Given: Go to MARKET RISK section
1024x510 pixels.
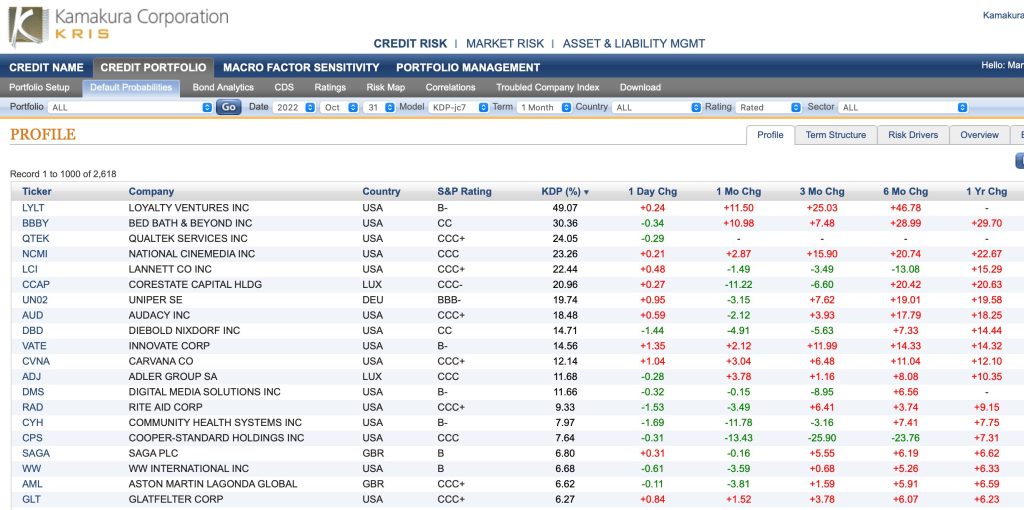Looking at the screenshot, I should (505, 44).
